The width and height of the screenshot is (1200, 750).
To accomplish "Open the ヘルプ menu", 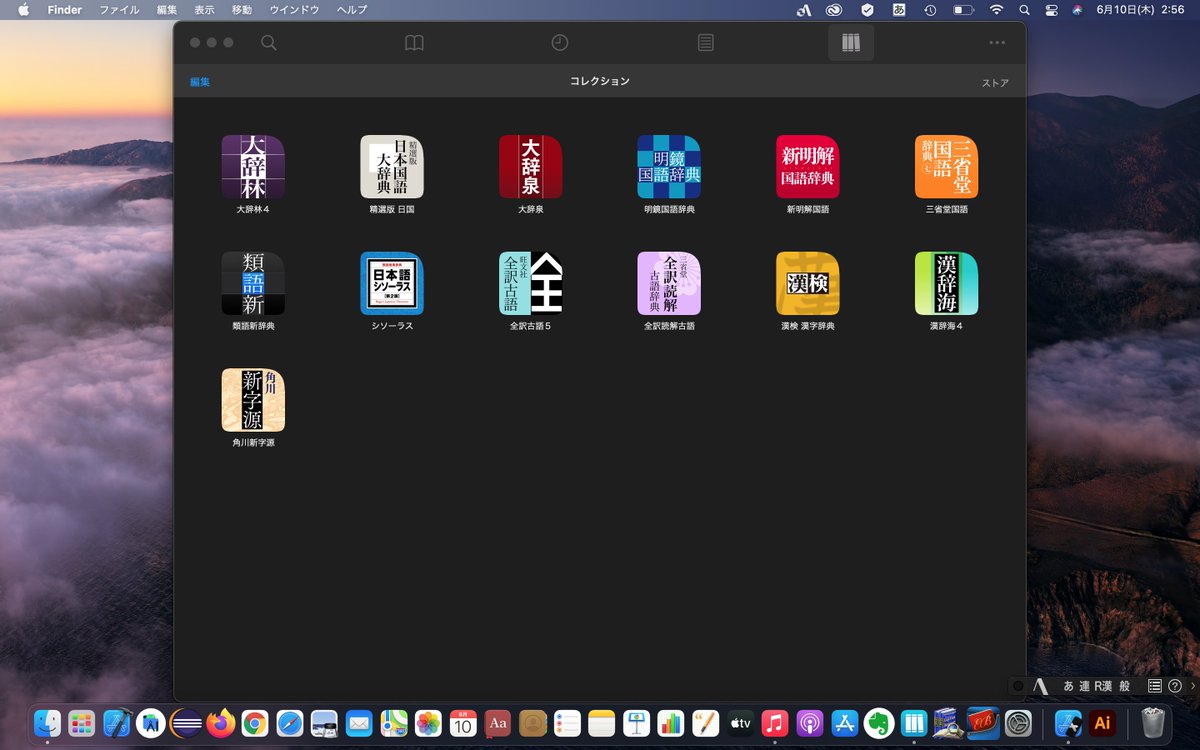I will (352, 10).
